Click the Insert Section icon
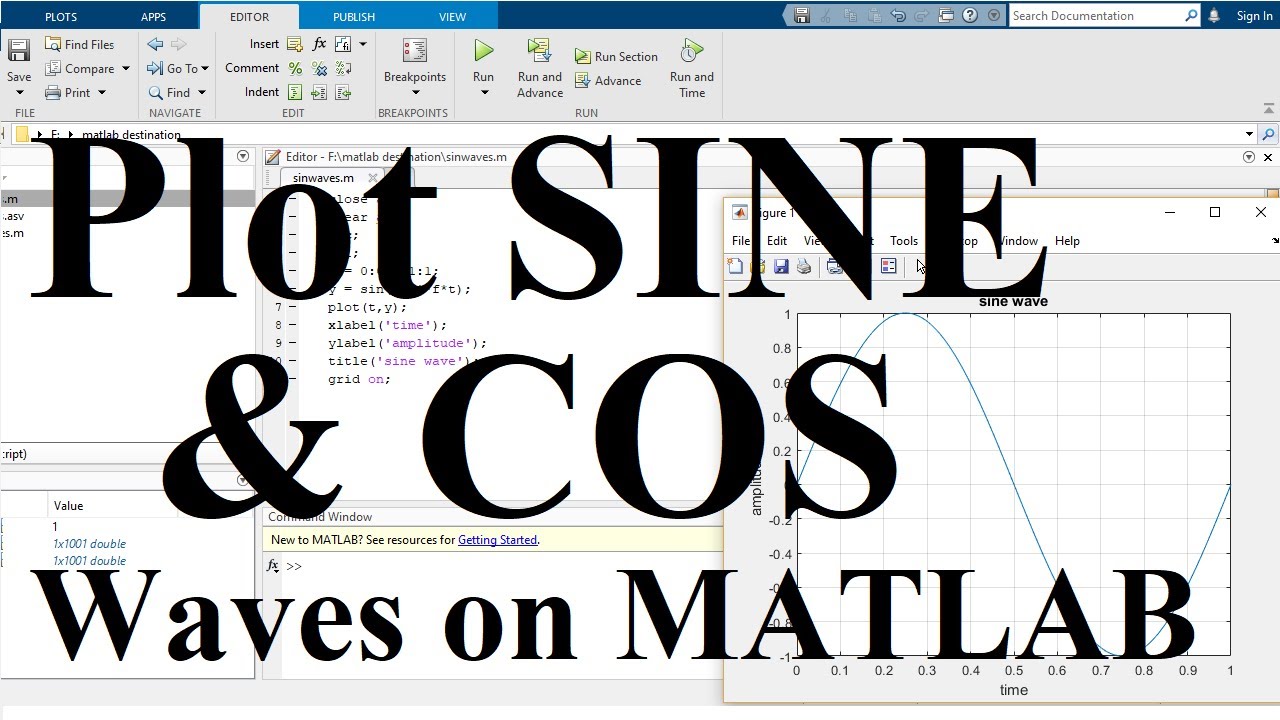The image size is (1280, 720). 295,45
